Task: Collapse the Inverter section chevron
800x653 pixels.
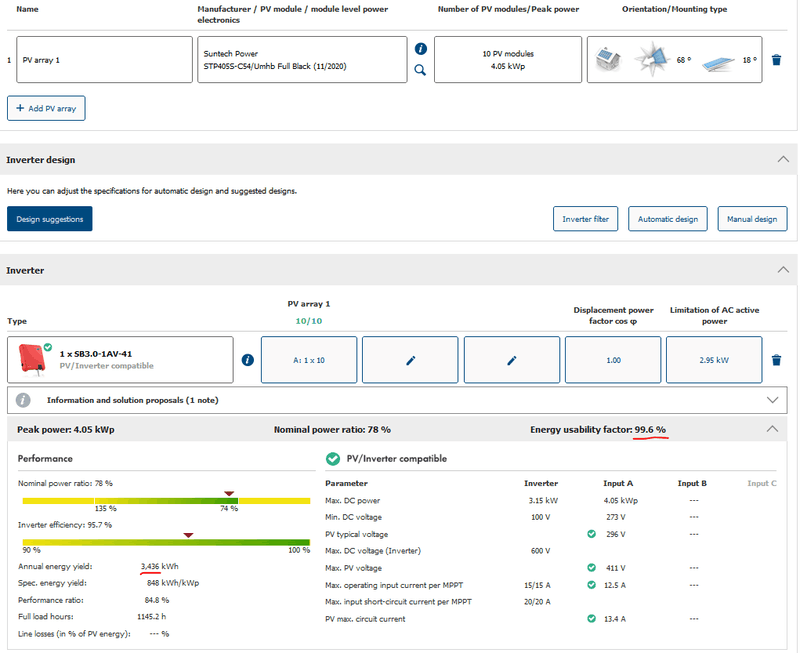Action: [x=781, y=270]
